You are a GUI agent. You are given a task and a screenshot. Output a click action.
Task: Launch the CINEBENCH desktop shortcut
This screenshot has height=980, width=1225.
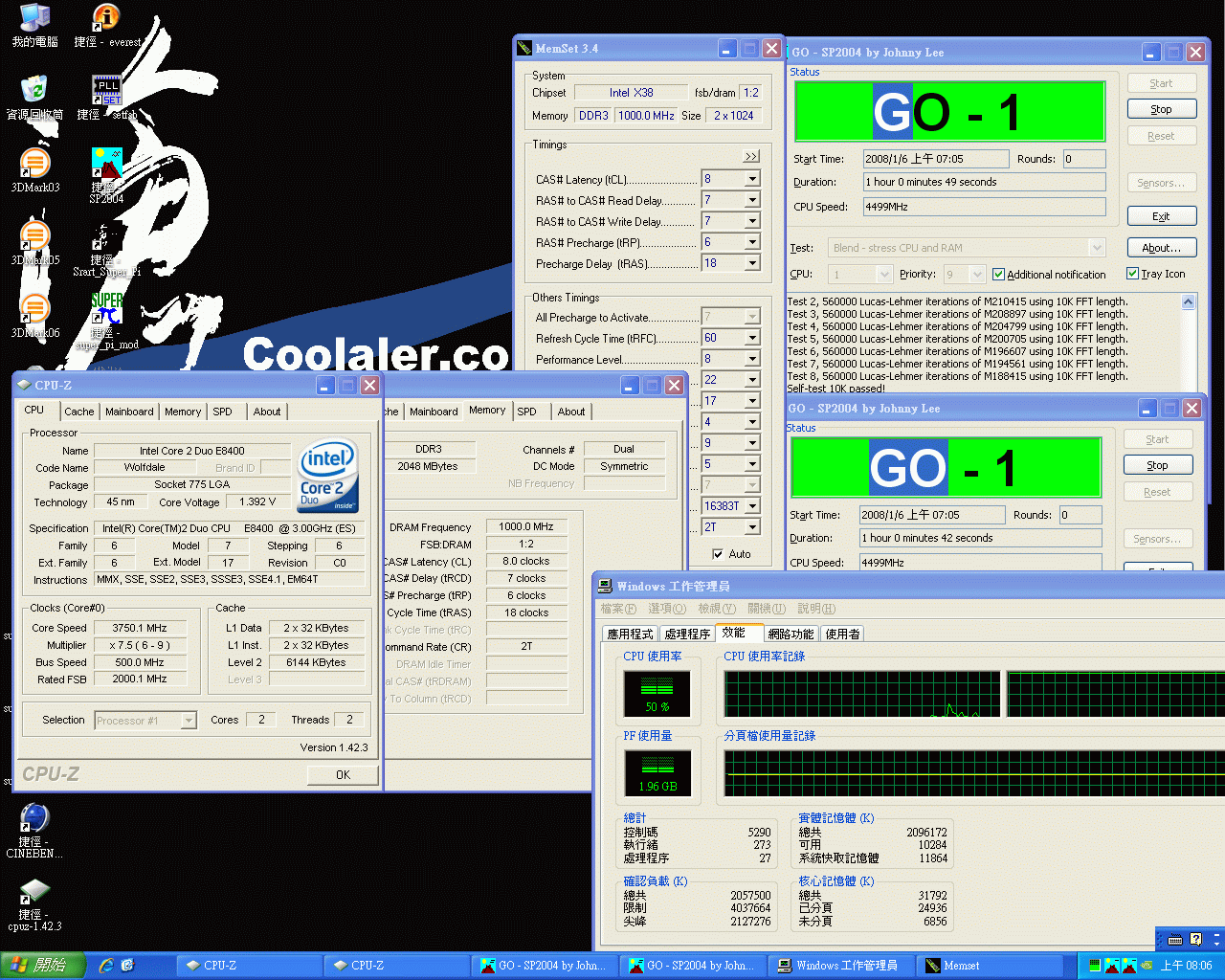point(34,831)
